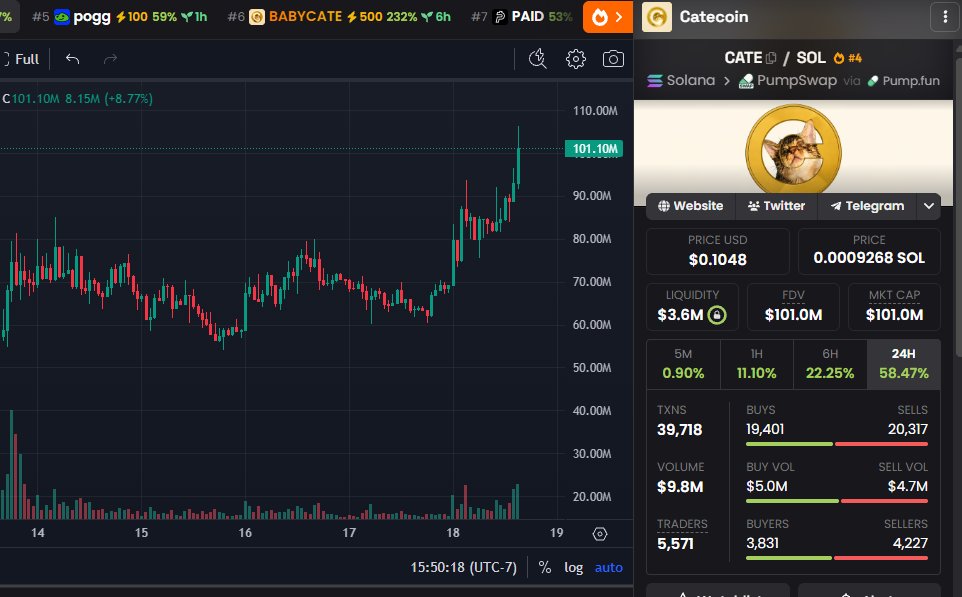Open the price scale settings icon
The image size is (962, 597).
[599, 534]
